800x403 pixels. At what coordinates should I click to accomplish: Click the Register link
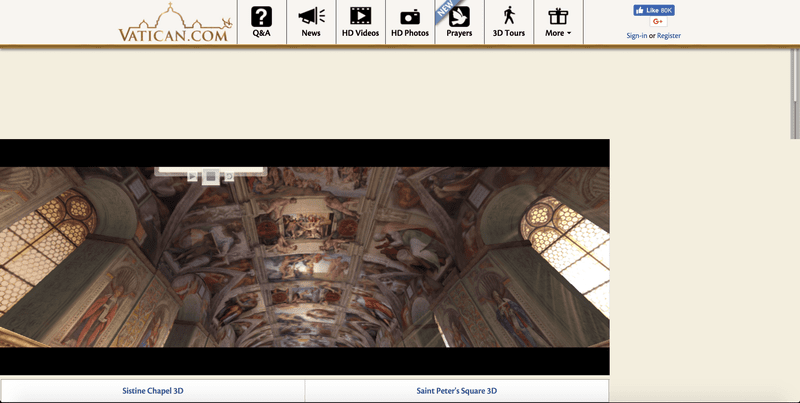(669, 36)
